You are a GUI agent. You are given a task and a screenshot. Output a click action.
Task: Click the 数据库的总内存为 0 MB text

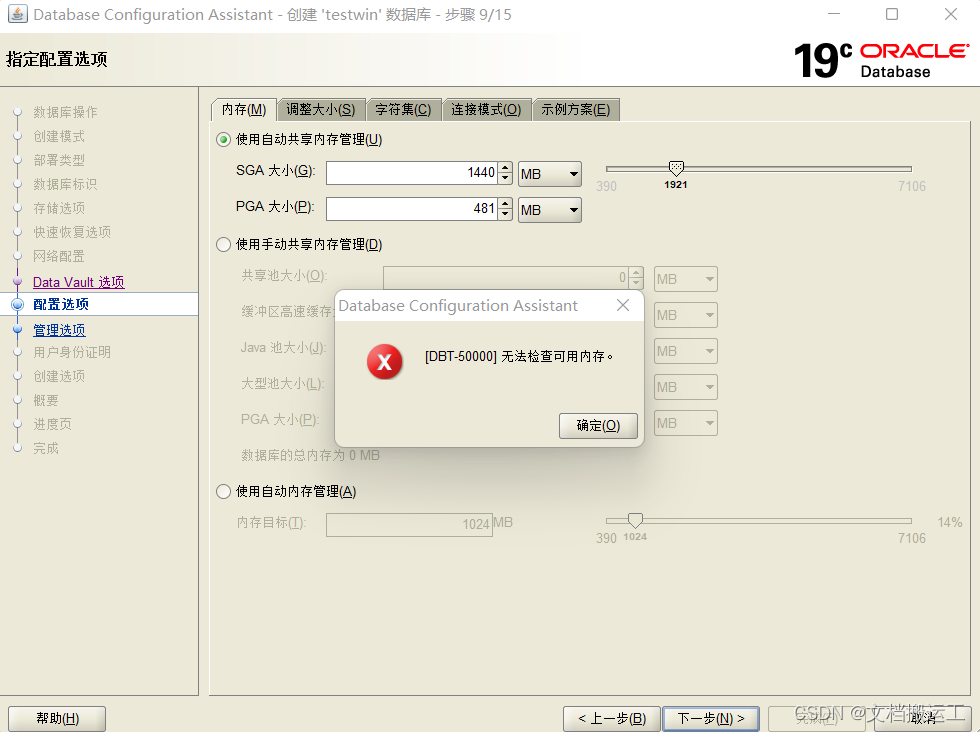click(310, 455)
